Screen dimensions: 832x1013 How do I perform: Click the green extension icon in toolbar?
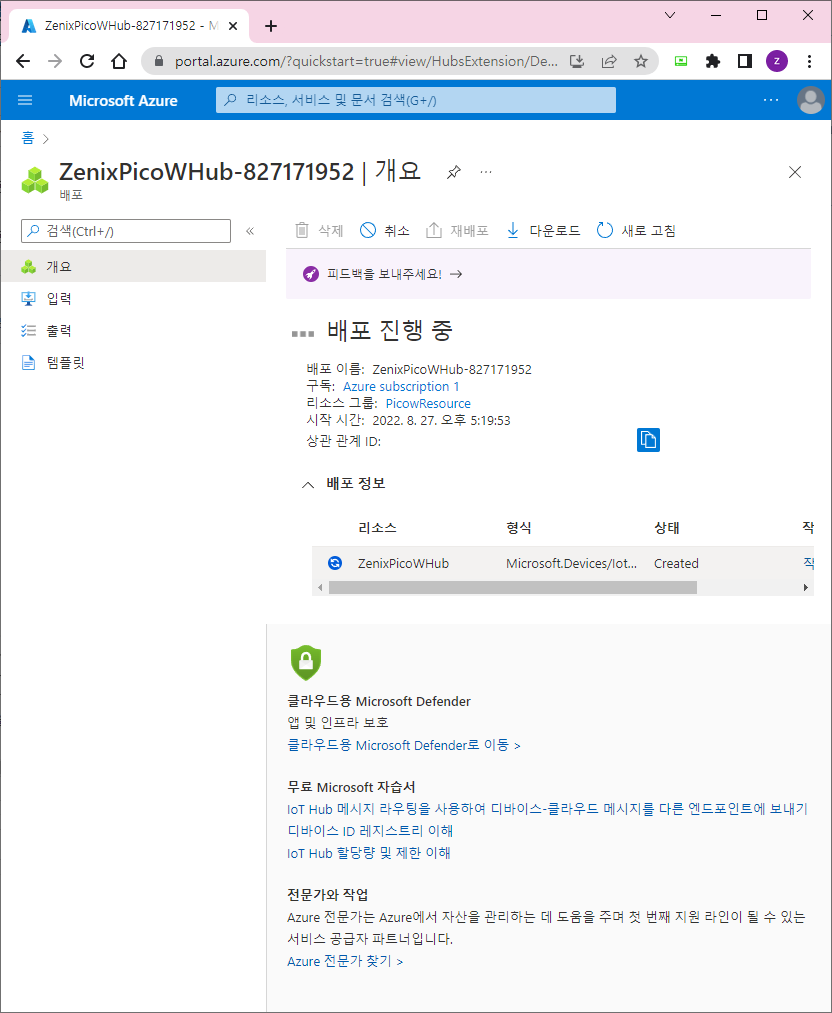tap(680, 61)
